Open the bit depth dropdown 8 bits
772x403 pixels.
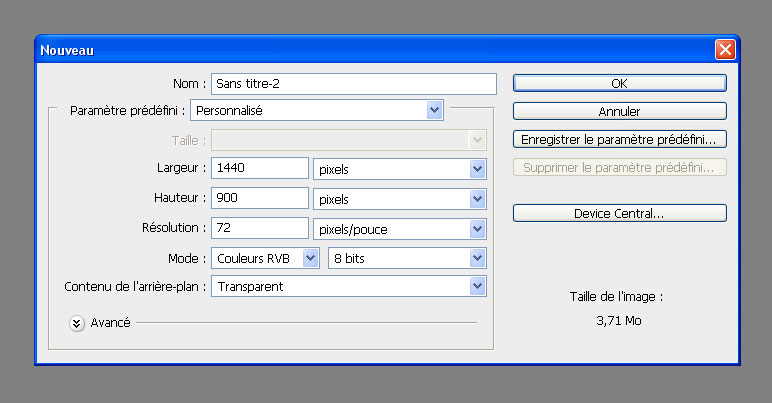[407, 258]
